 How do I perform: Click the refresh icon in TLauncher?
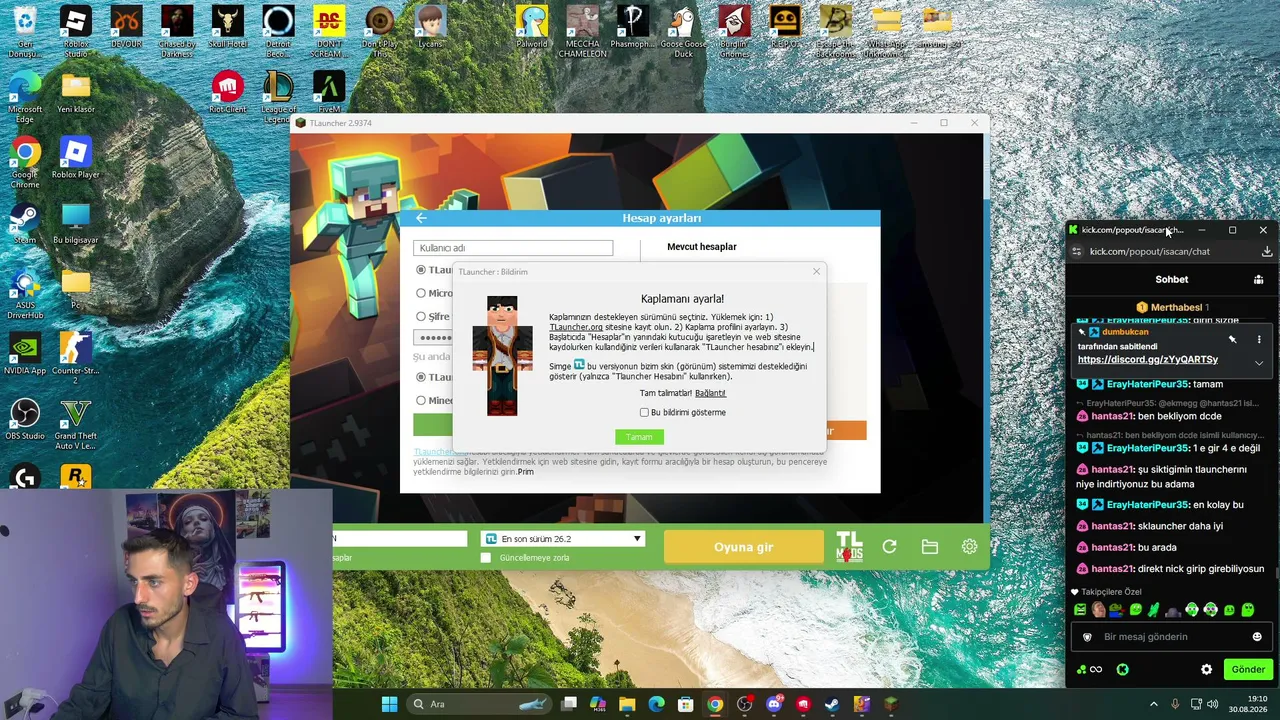click(x=889, y=547)
